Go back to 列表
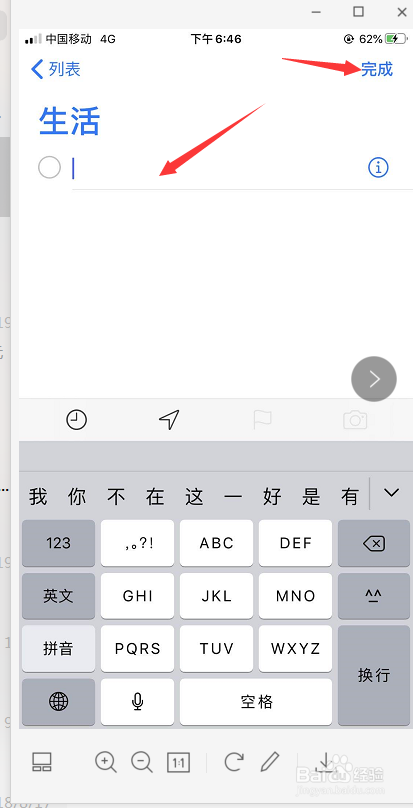The image size is (413, 808). (56, 69)
